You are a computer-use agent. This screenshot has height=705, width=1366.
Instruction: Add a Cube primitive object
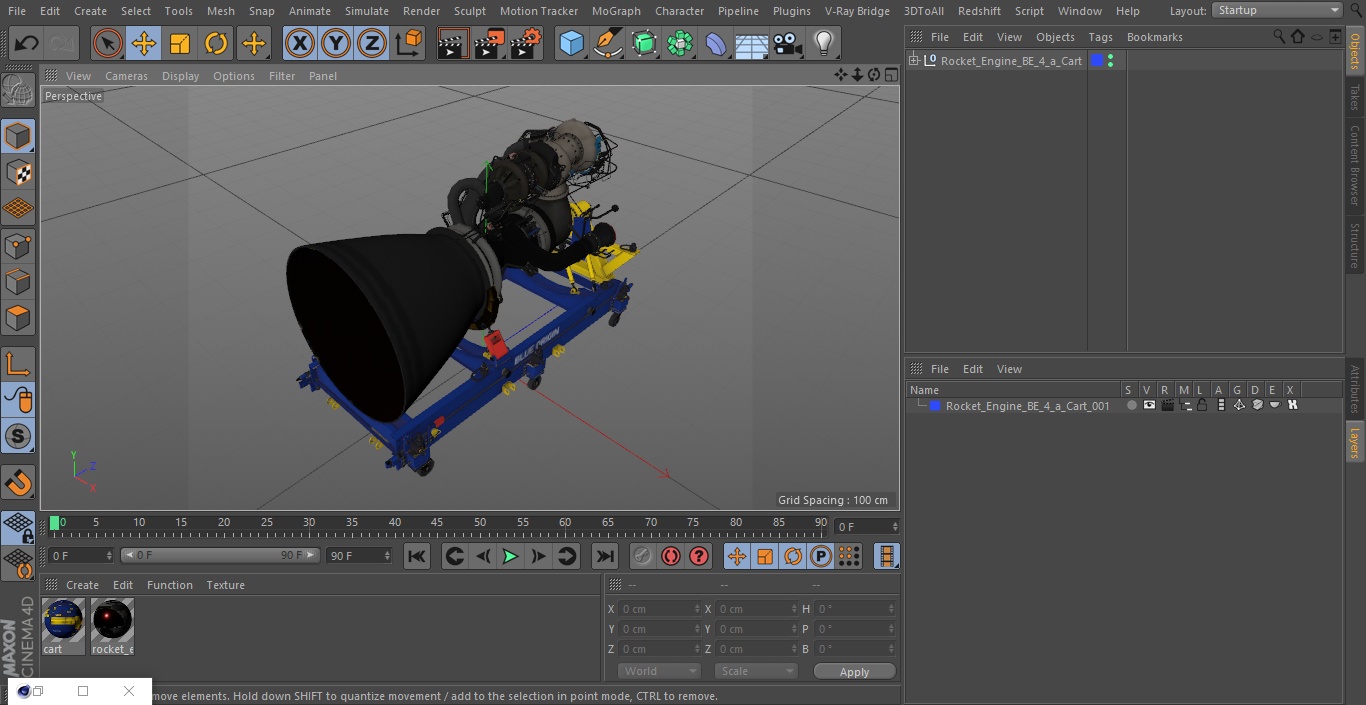pos(571,44)
